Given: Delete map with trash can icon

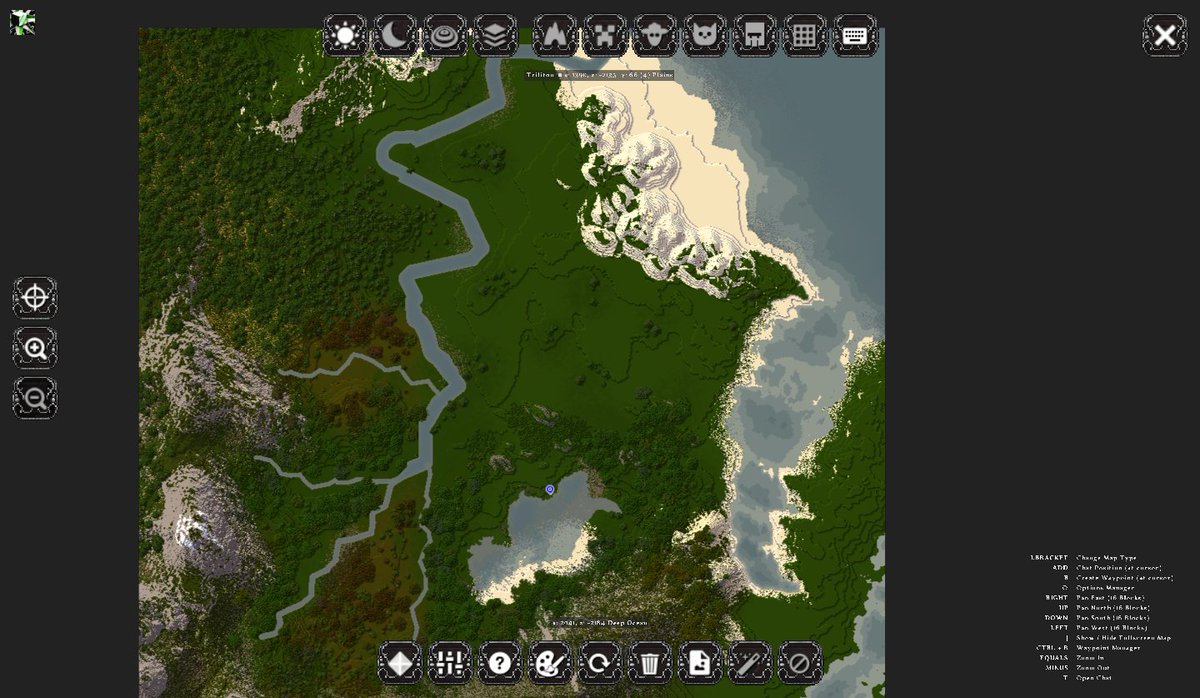Looking at the screenshot, I should (x=650, y=662).
